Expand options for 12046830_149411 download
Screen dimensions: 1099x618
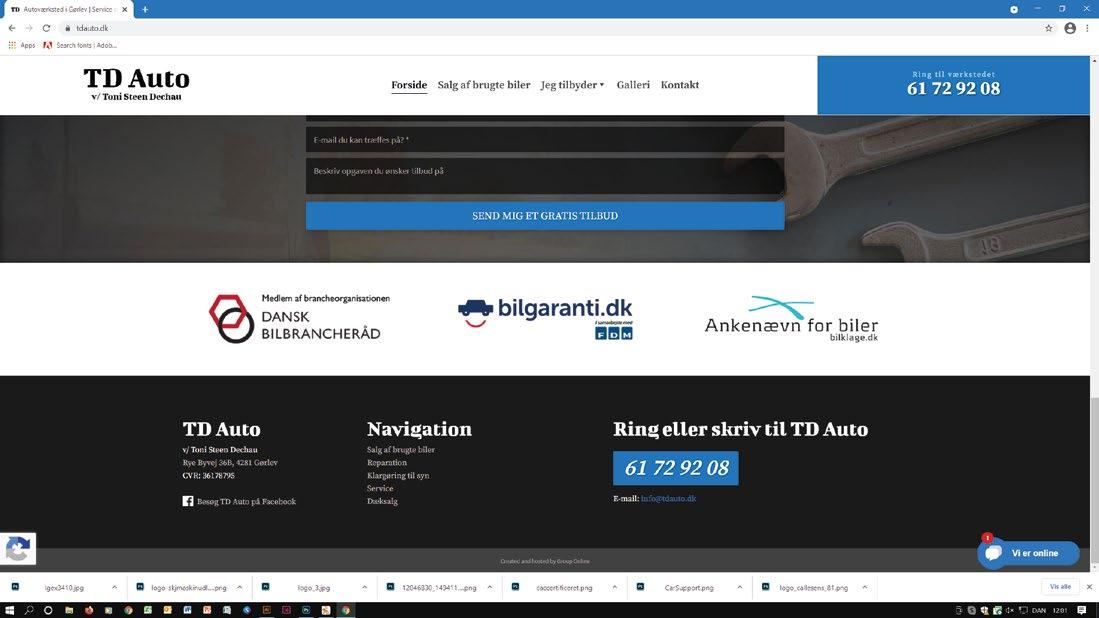click(489, 587)
